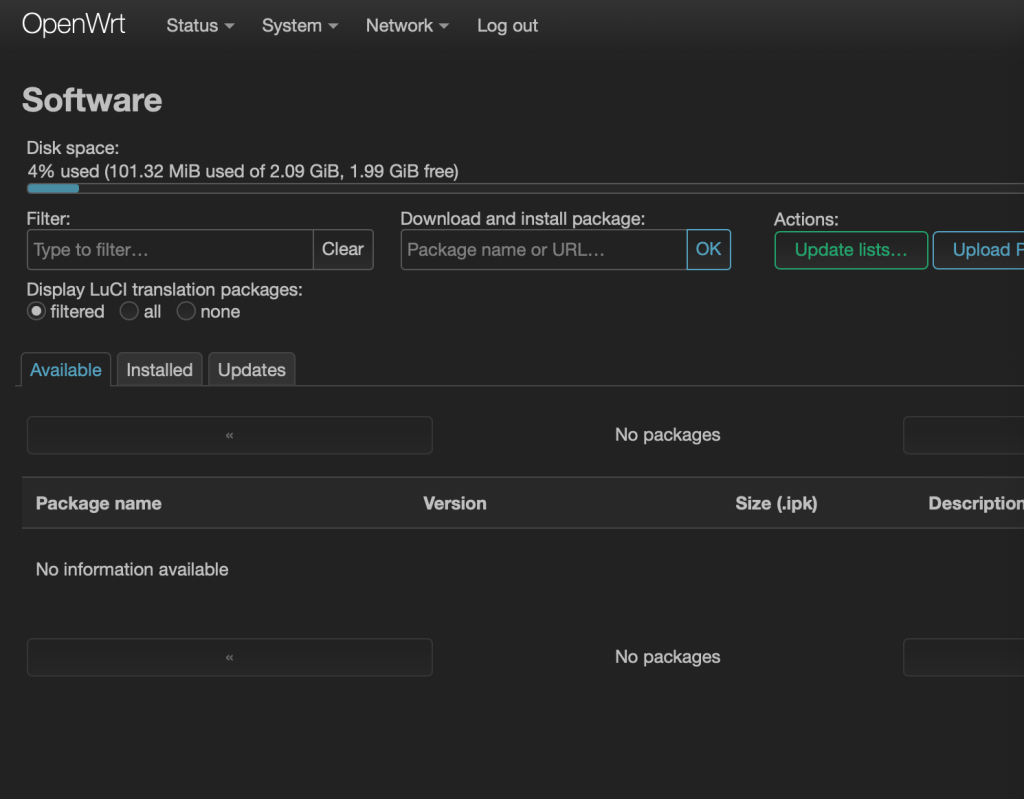Click the OpenWrt logo link
1024x799 pixels.
click(74, 25)
